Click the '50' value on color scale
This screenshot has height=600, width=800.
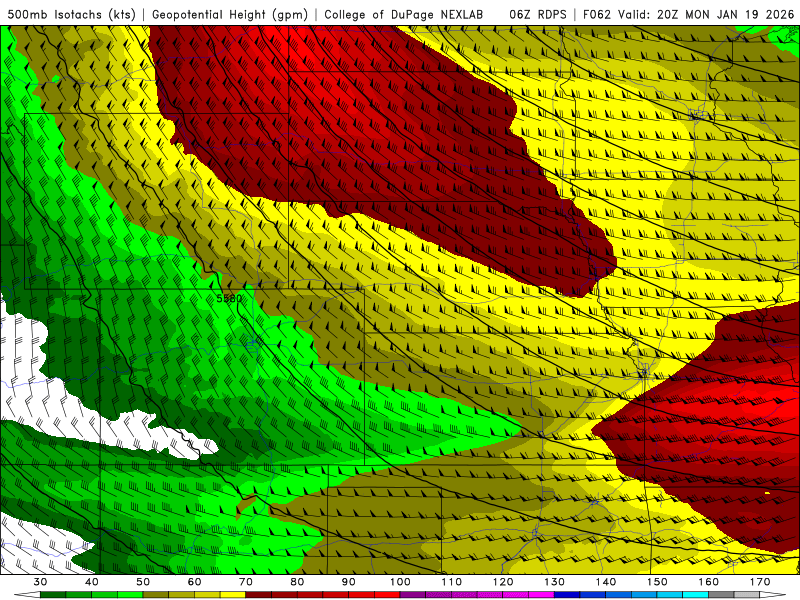[x=143, y=582]
